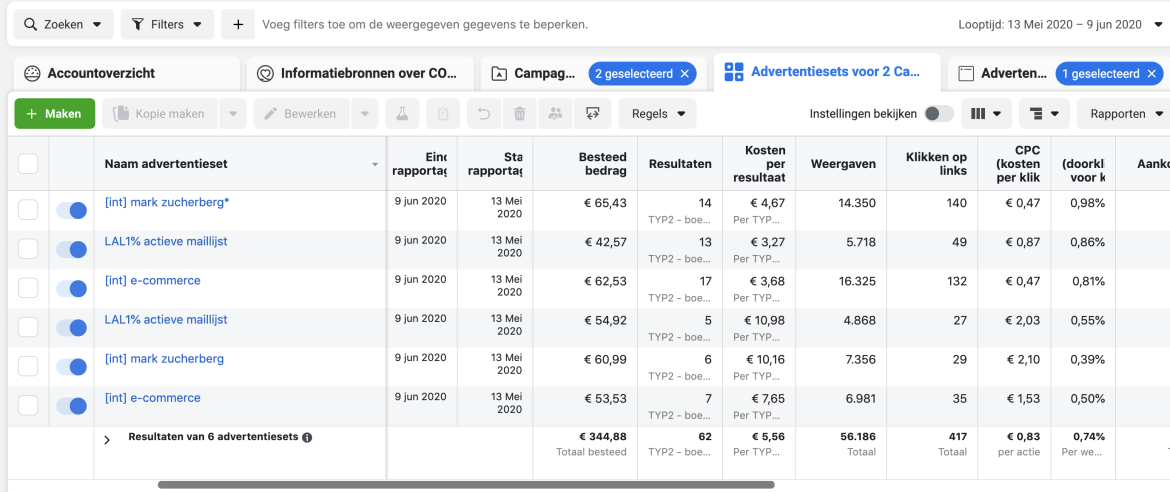This screenshot has height=492, width=1170.
Task: Open the 'Informatiebronnen over CO...' tab
Action: click(x=360, y=73)
